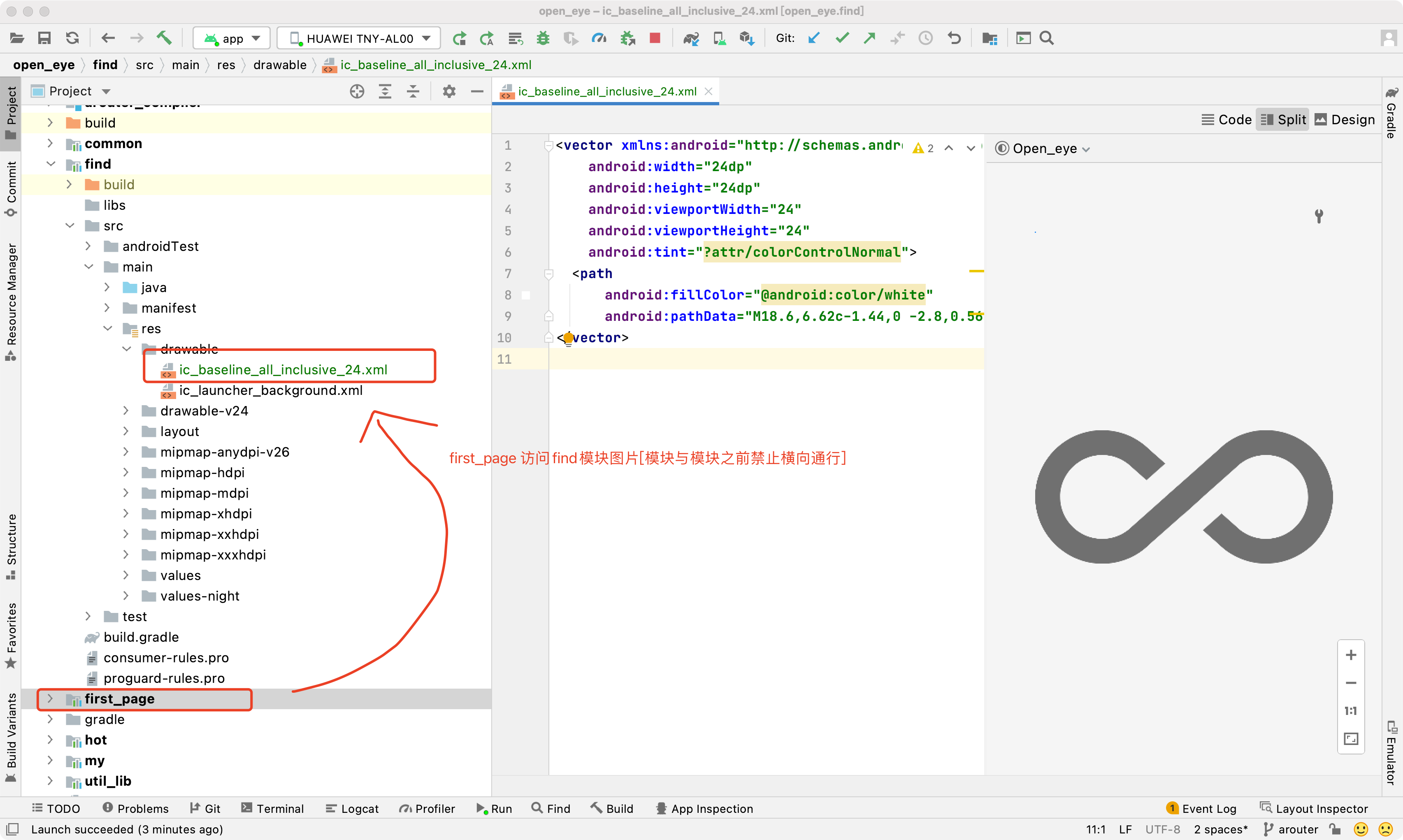Open the HUAWEI TNY-AL00 device dropdown
Image resolution: width=1403 pixels, height=840 pixels.
tap(359, 38)
